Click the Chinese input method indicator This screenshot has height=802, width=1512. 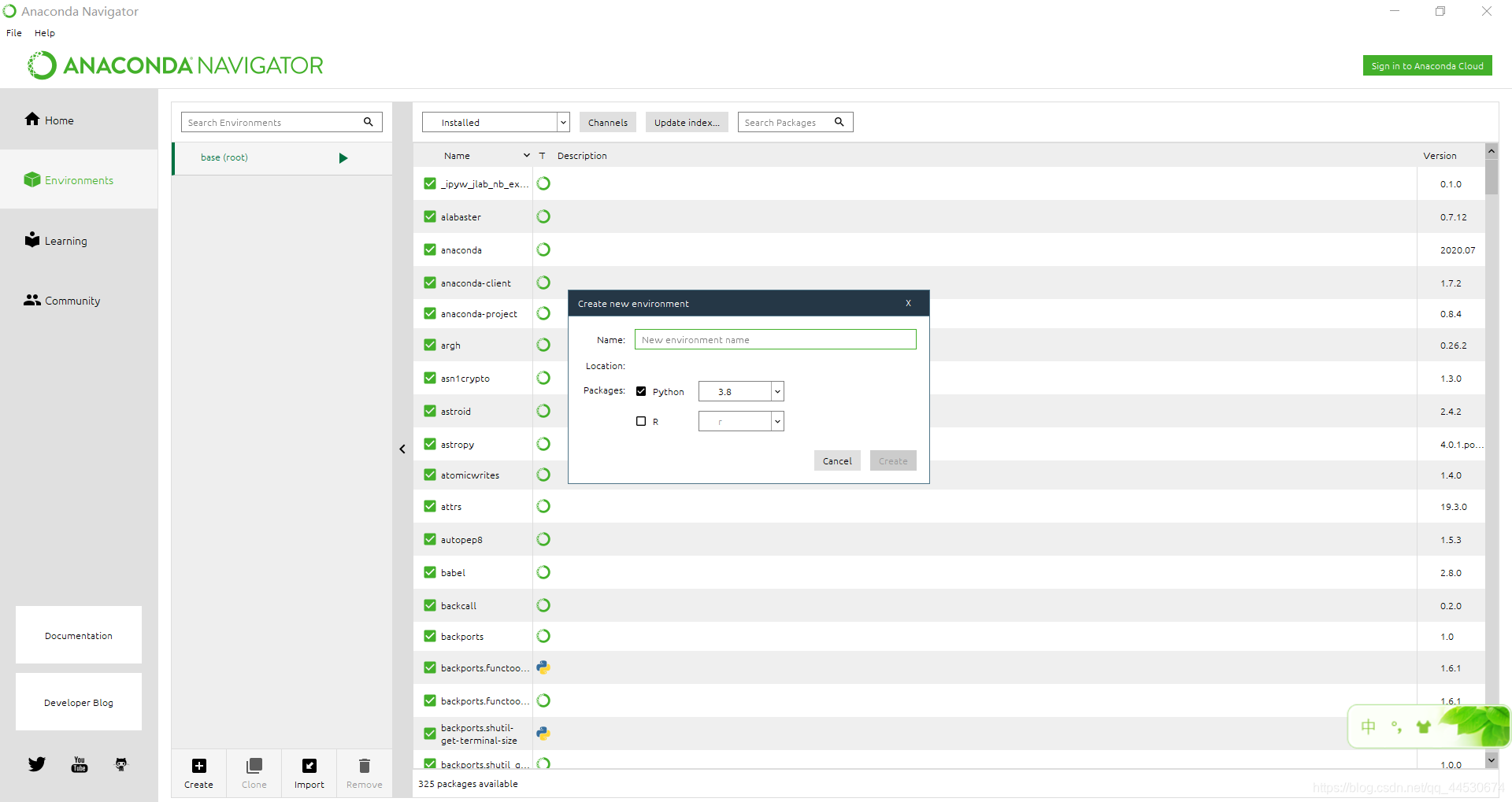(1369, 726)
